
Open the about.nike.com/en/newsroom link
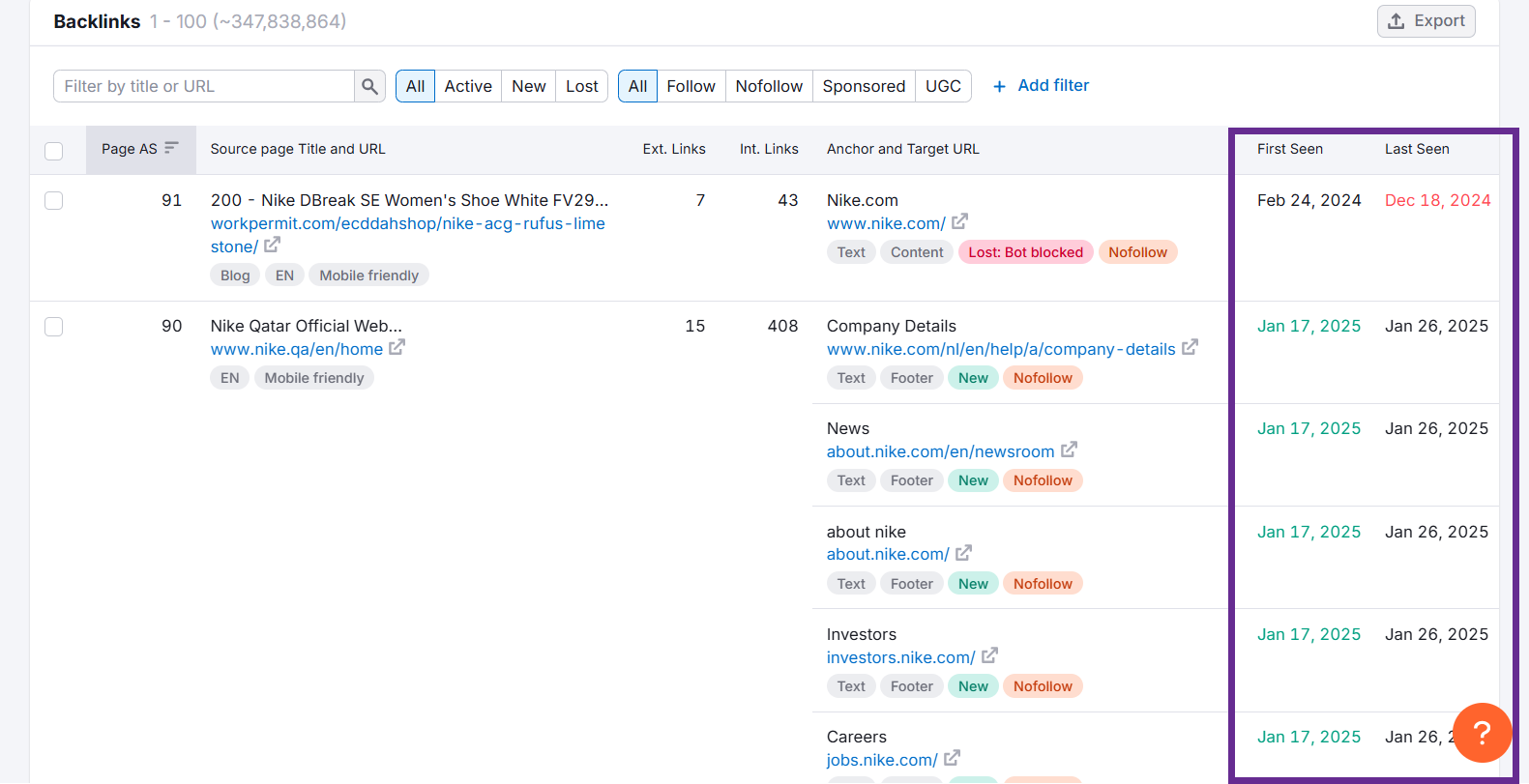click(x=940, y=451)
